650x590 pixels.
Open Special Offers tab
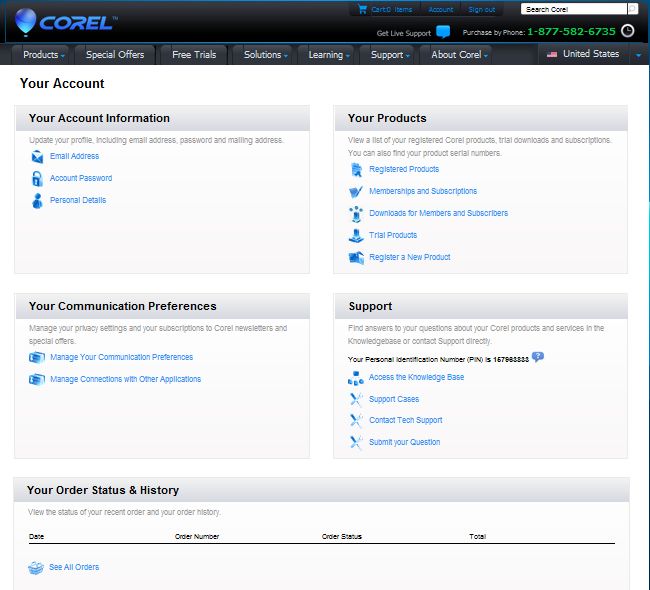pos(115,55)
